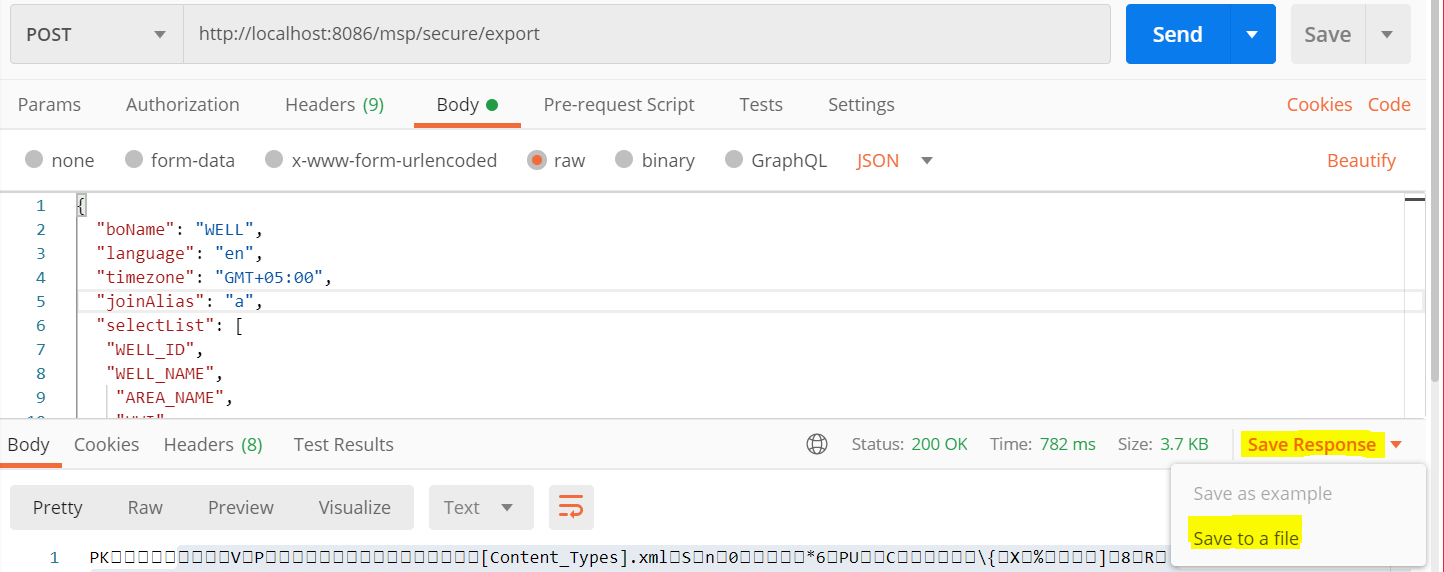Image resolution: width=1444 pixels, height=572 pixels.
Task: Switch to the Params tab
Action: pyautogui.click(x=49, y=104)
